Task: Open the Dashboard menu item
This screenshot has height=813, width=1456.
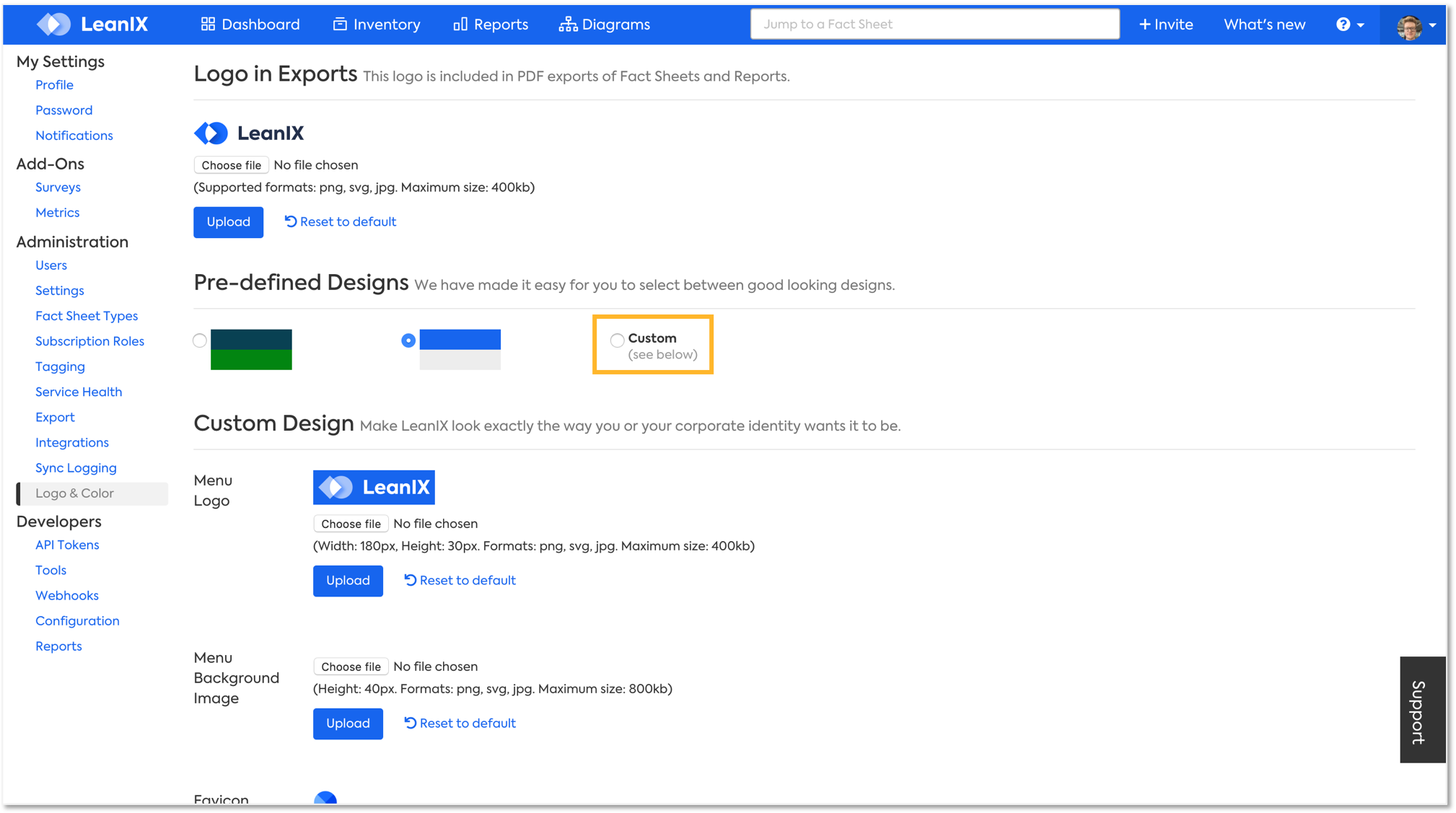Action: point(250,25)
